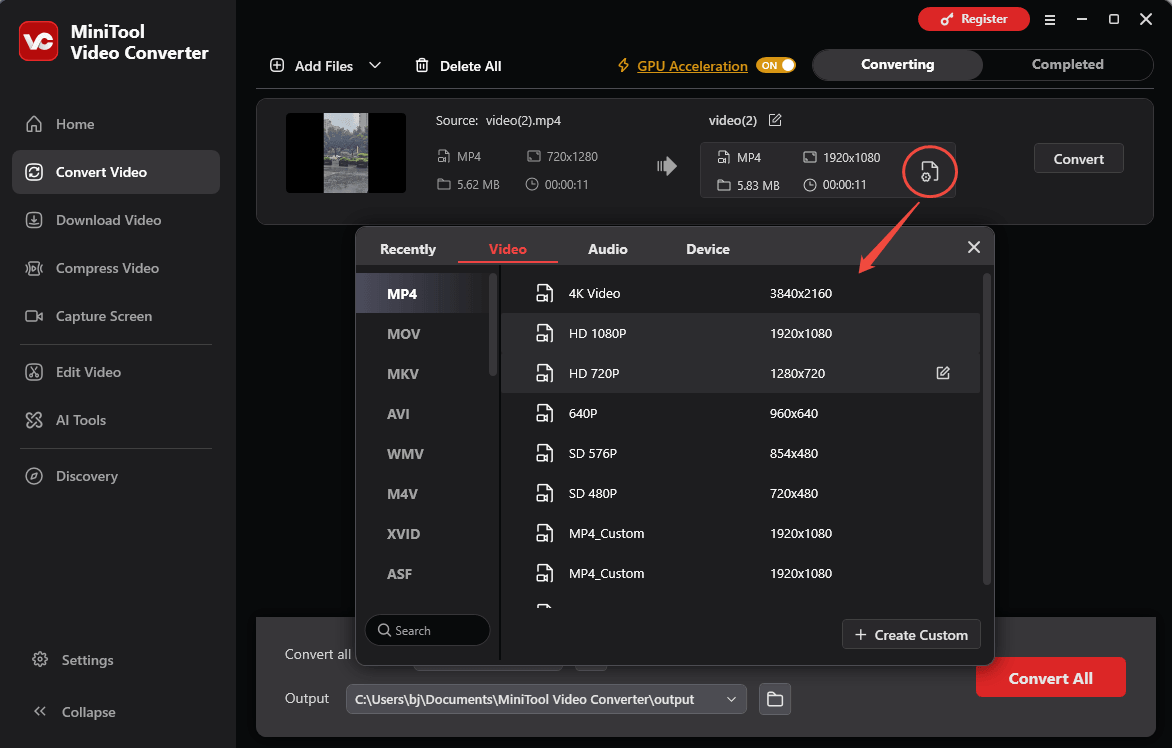Click Create Custom button

(911, 634)
